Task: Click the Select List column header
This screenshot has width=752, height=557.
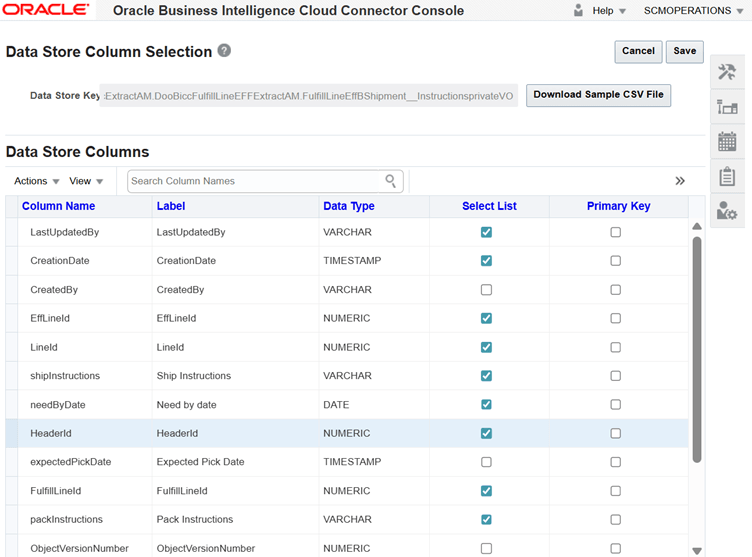Action: coord(489,206)
